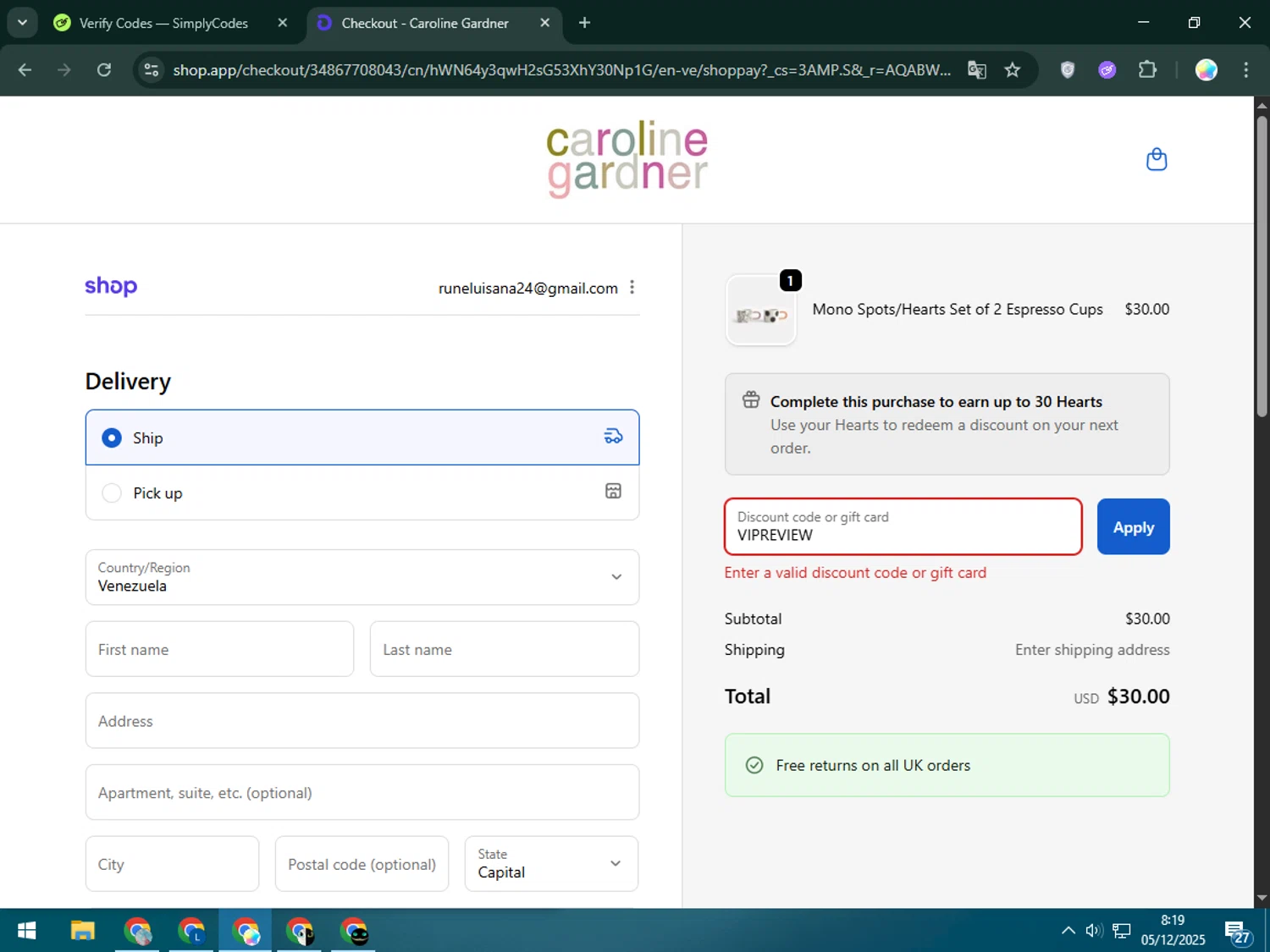Click the browser forward arrow
This screenshot has width=1270, height=952.
point(64,69)
